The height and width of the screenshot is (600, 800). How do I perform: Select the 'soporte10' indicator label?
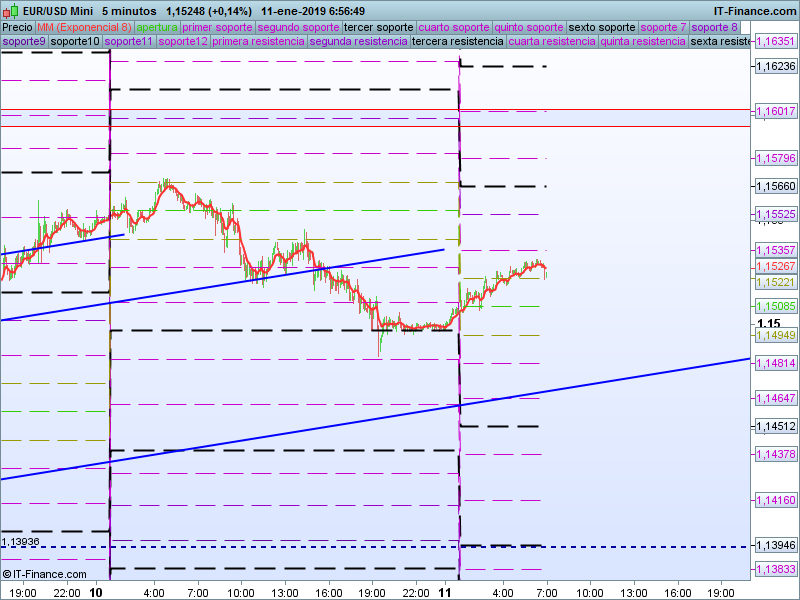(x=75, y=42)
